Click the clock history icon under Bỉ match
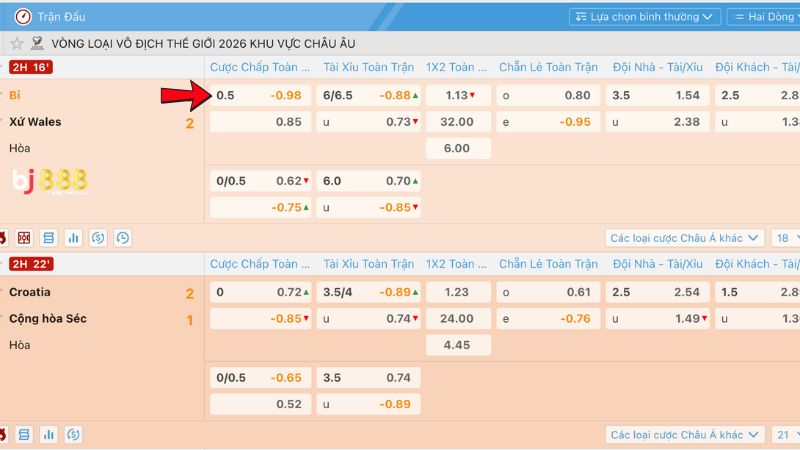 point(122,238)
